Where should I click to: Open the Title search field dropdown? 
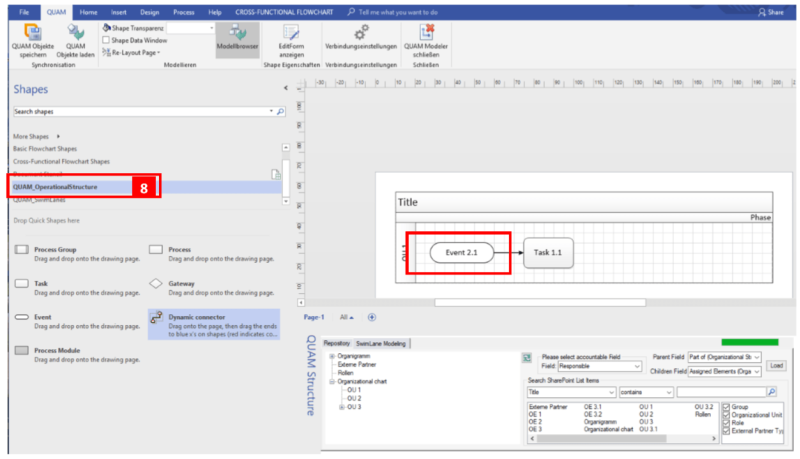[x=612, y=392]
